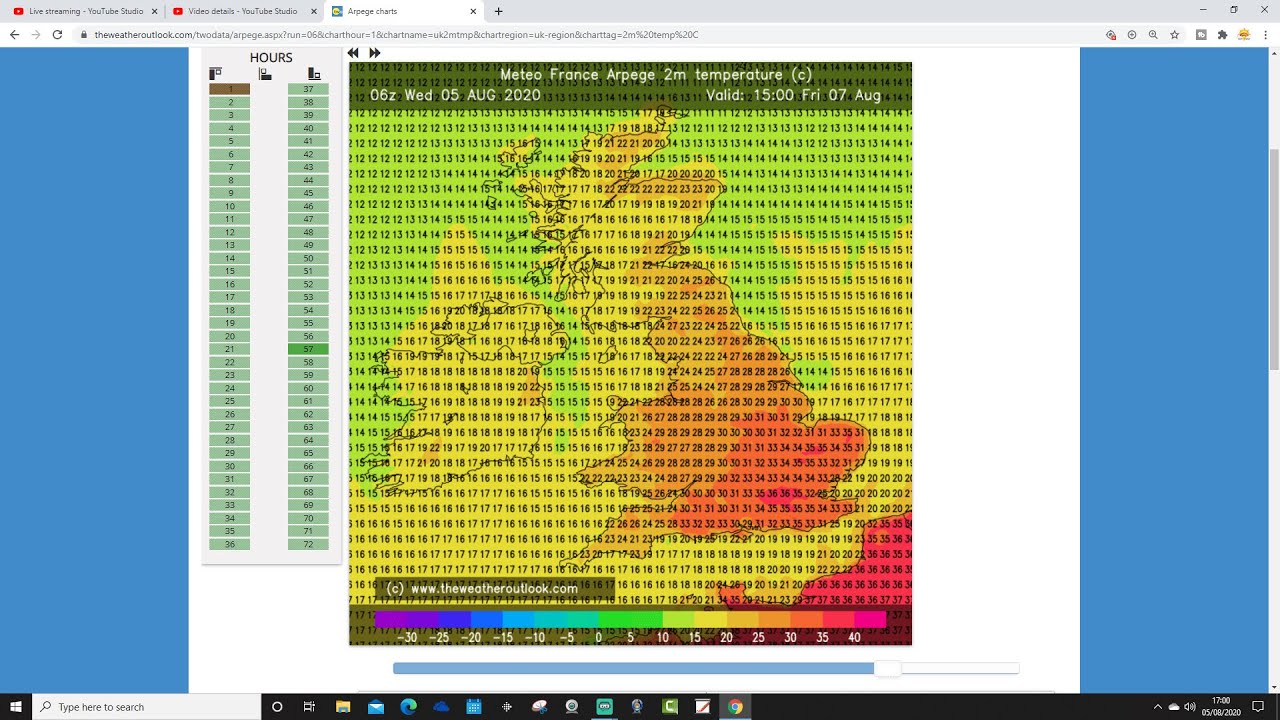The width and height of the screenshot is (1280, 720).
Task: Open the browser extensions puzzle icon
Action: tap(1222, 34)
